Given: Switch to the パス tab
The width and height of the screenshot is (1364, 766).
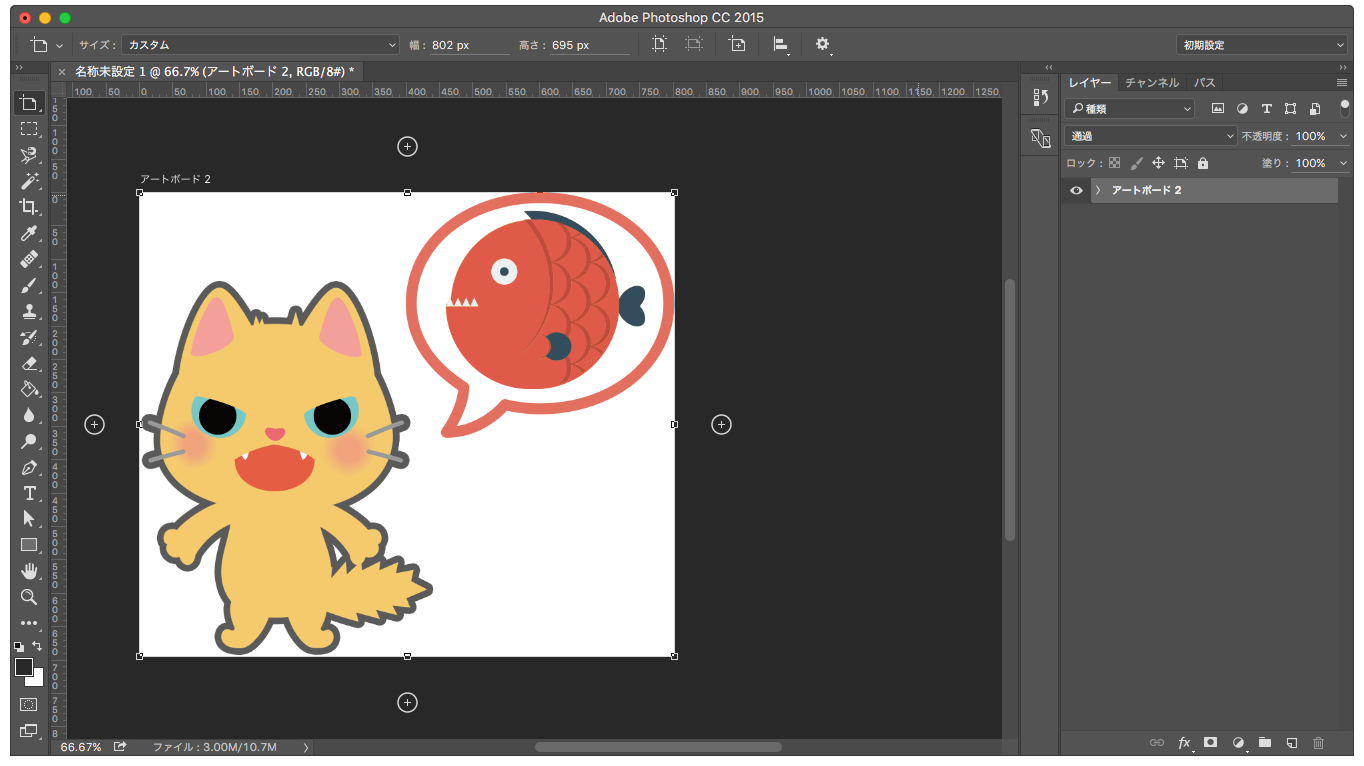Looking at the screenshot, I should 1204,83.
